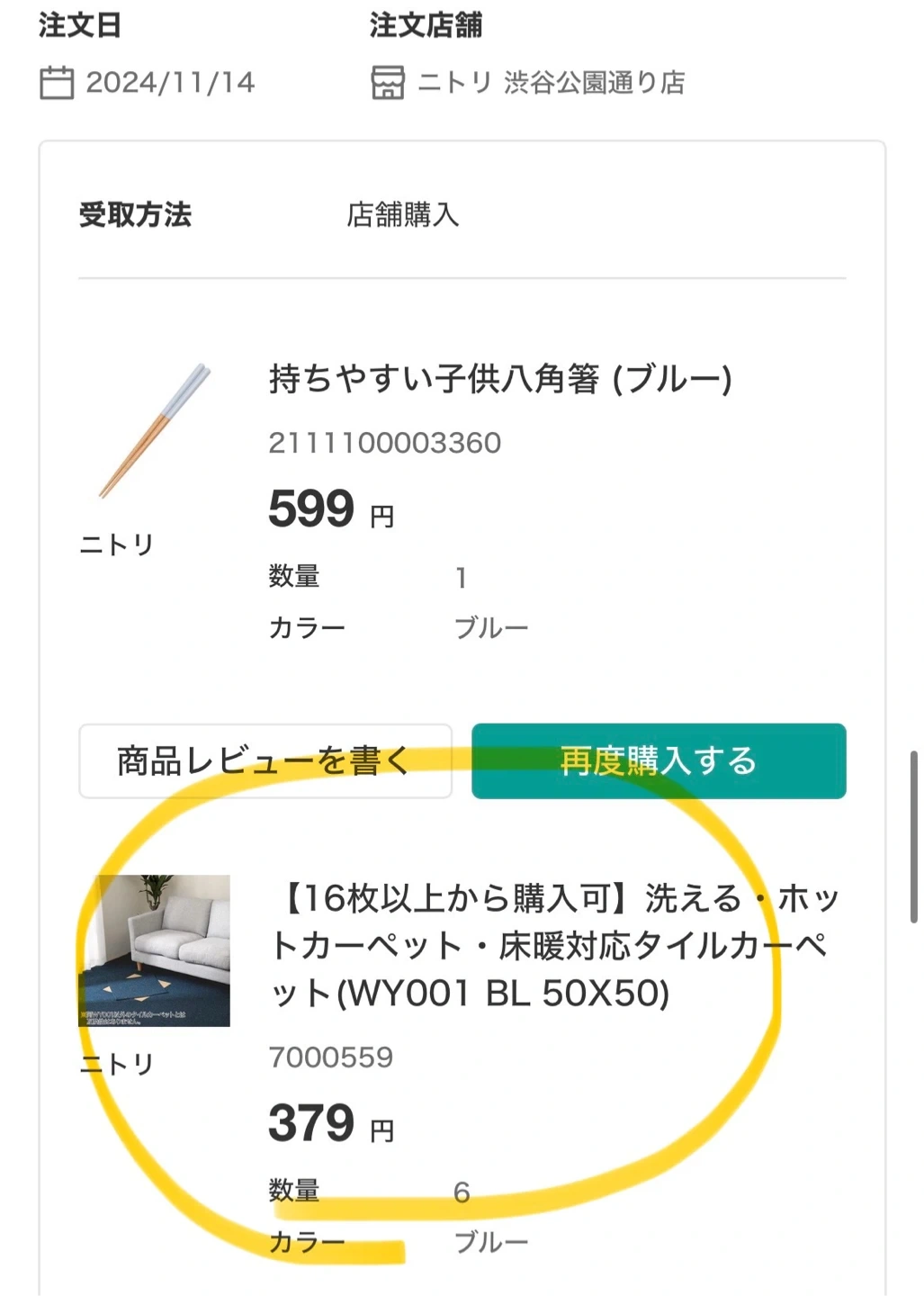Tap product code 2111100003360
924x1296 pixels.
(x=385, y=443)
